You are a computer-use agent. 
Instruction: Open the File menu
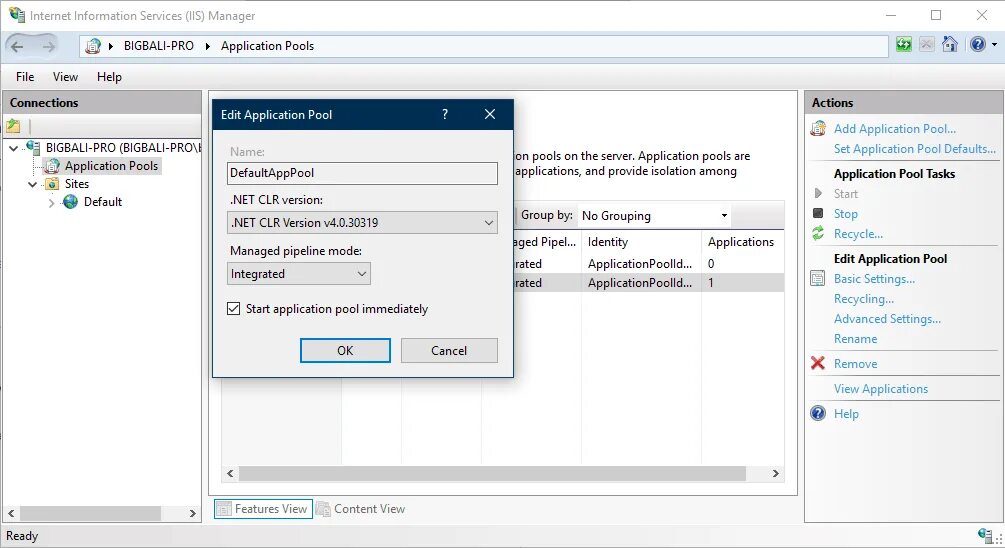[x=25, y=77]
